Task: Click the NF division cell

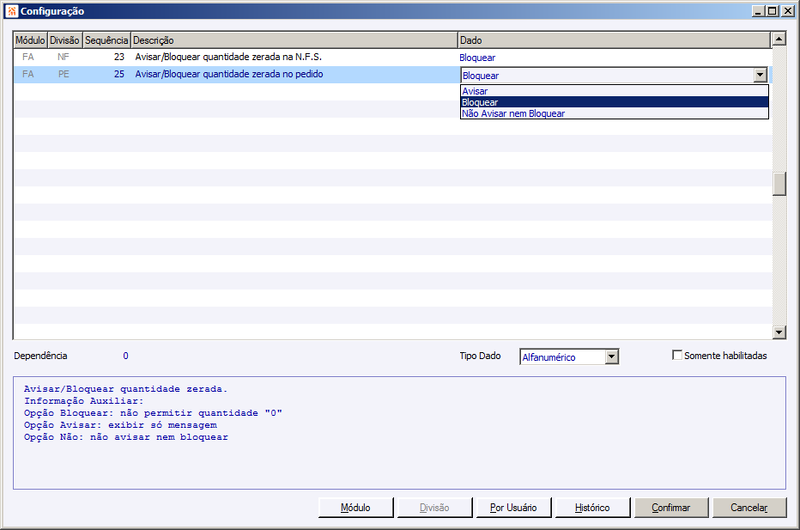Action: 63,57
